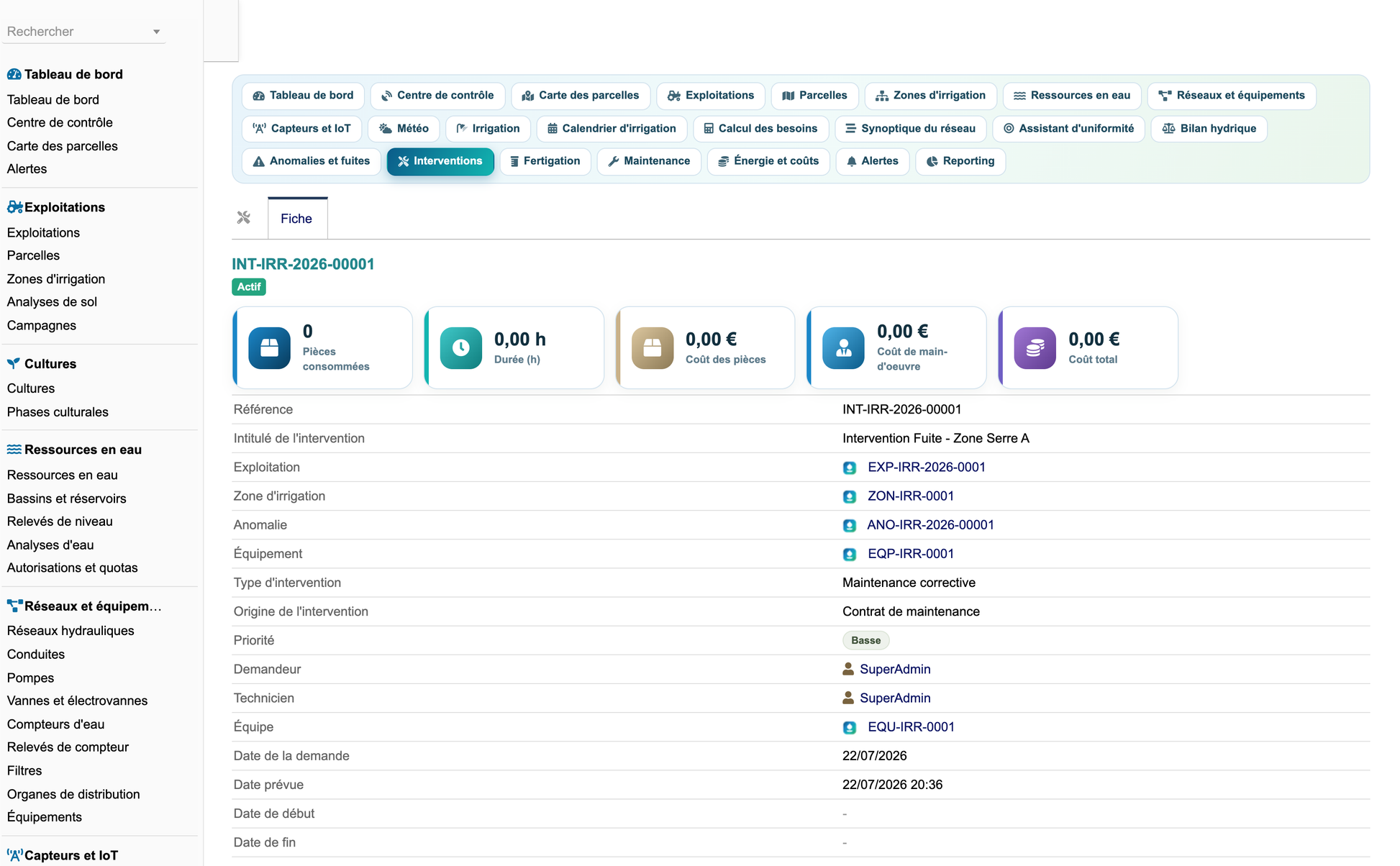
Task: Click the Durée clock icon
Action: 460,348
